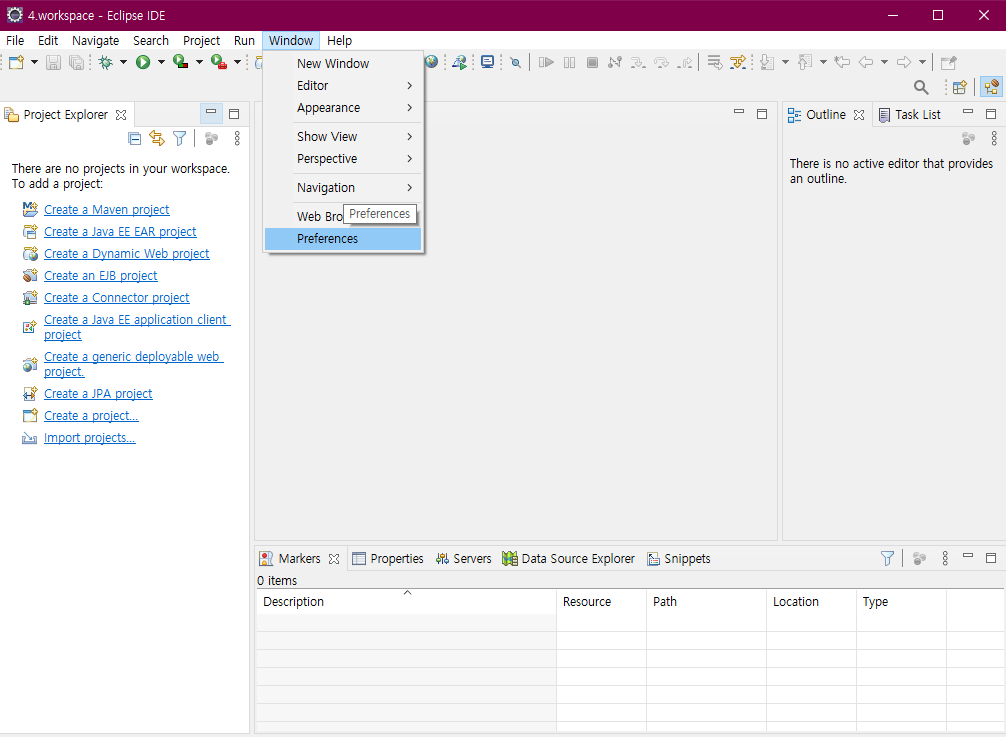The width and height of the screenshot is (1006, 737).
Task: Open Markers view filter icon
Action: point(887,559)
